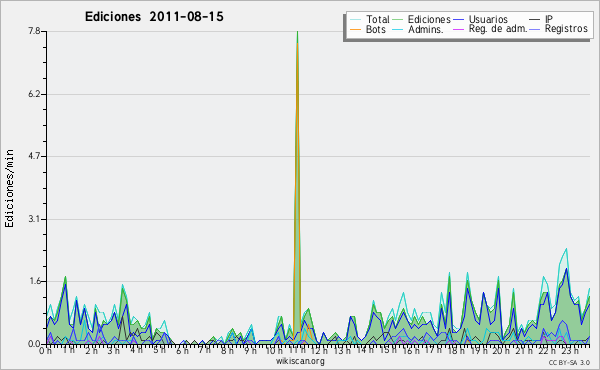Click the y-axis value 1.6

(x=34, y=281)
